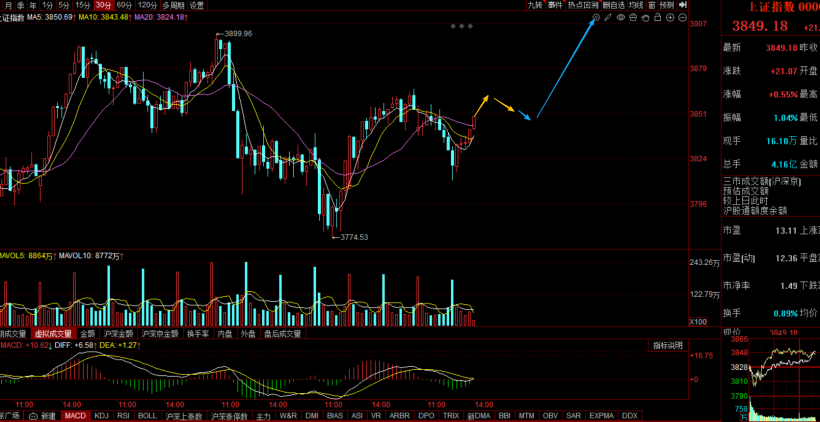820x422 pixels.
Task: Open the 多周期 multi-period view
Action: pos(173,5)
